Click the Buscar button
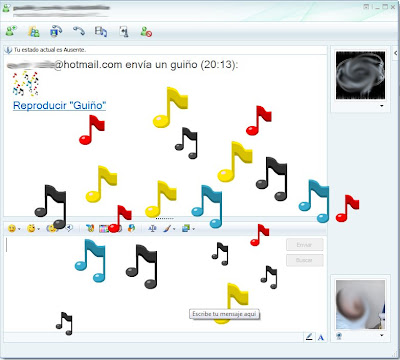This screenshot has width=400, height=360. pyautogui.click(x=305, y=260)
